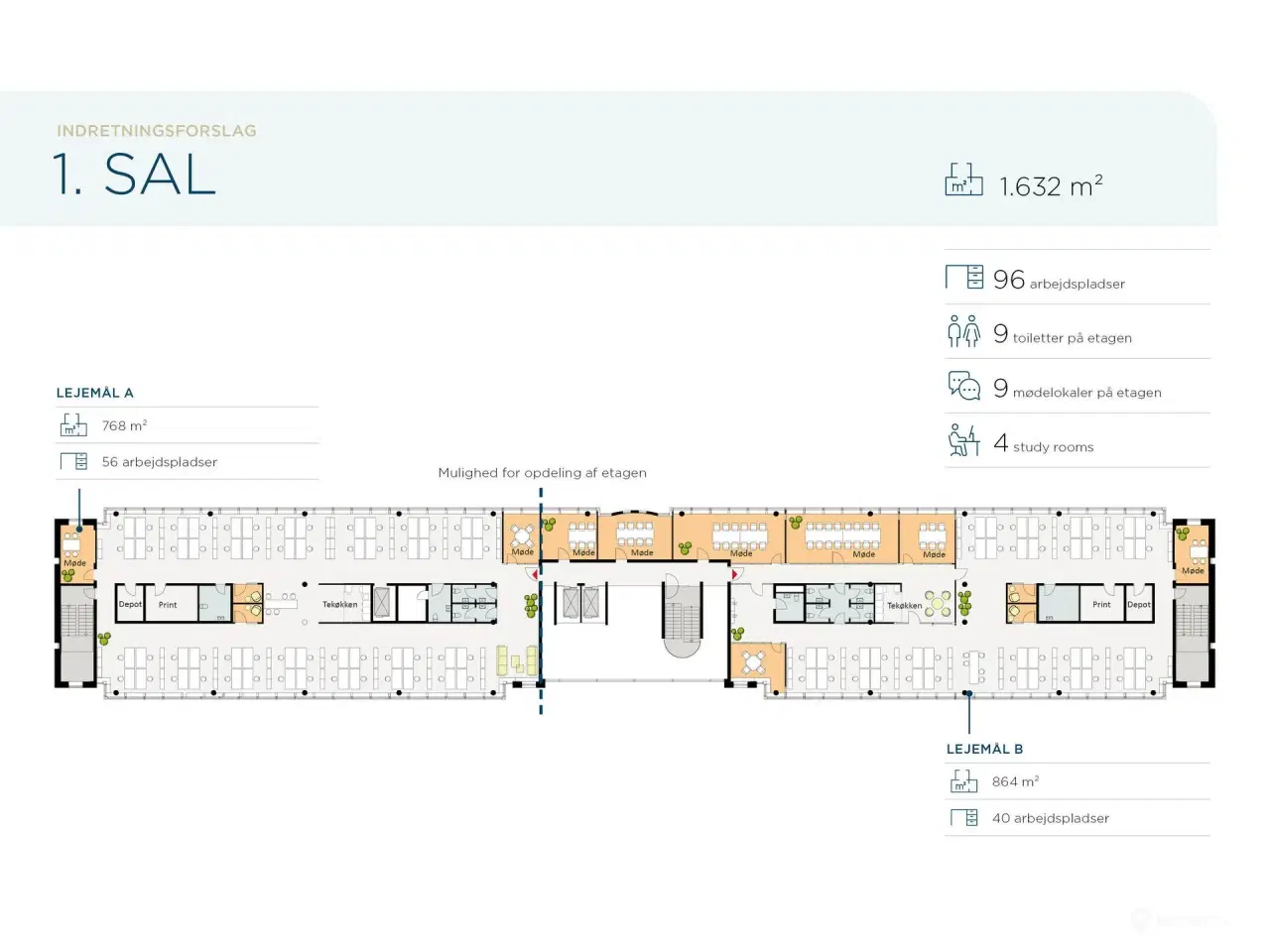Image resolution: width=1270 pixels, height=952 pixels.
Task: Click the workstation icon next to 96 arbejdspladser
Action: (963, 278)
